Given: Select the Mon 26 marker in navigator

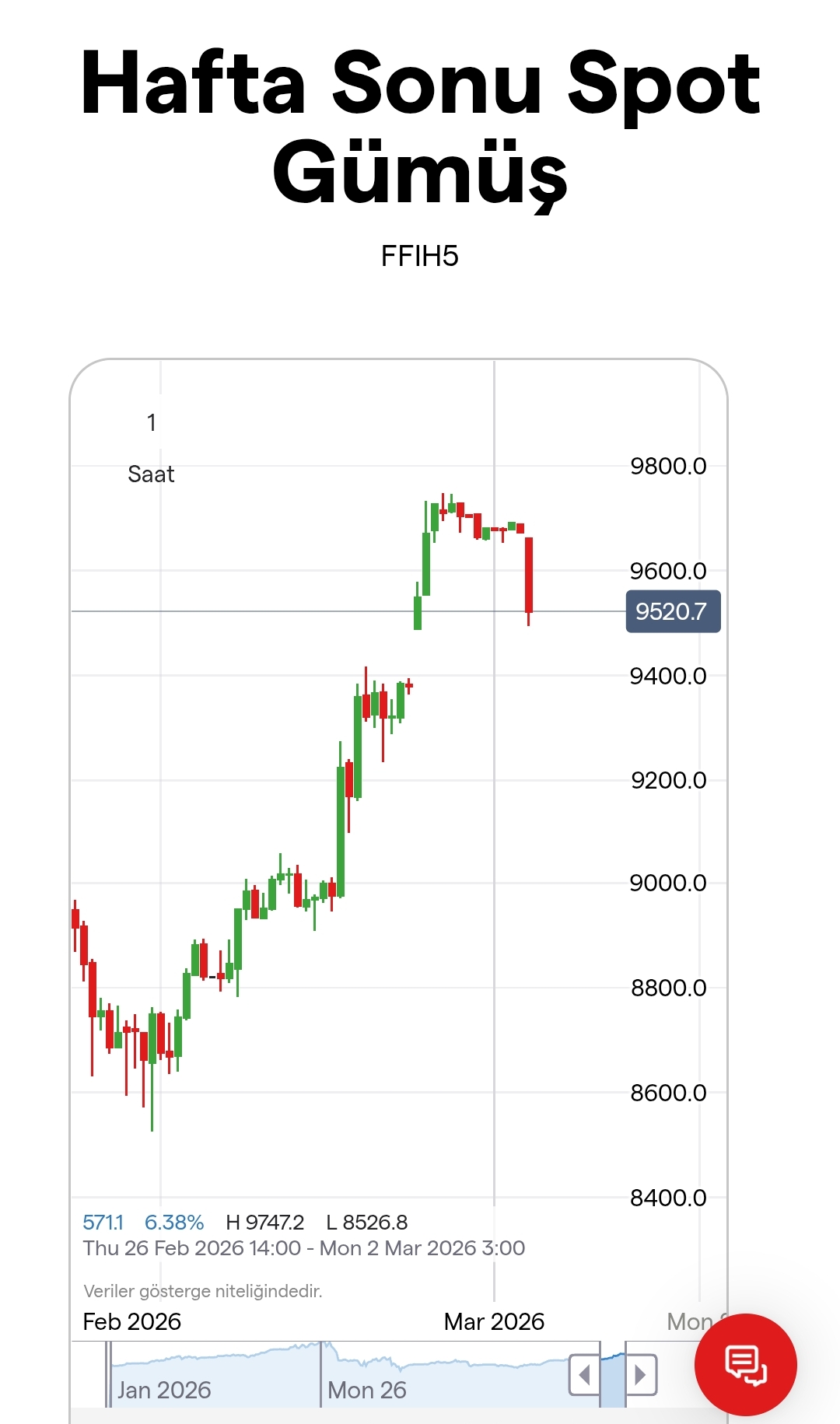Looking at the screenshot, I should point(367,1390).
